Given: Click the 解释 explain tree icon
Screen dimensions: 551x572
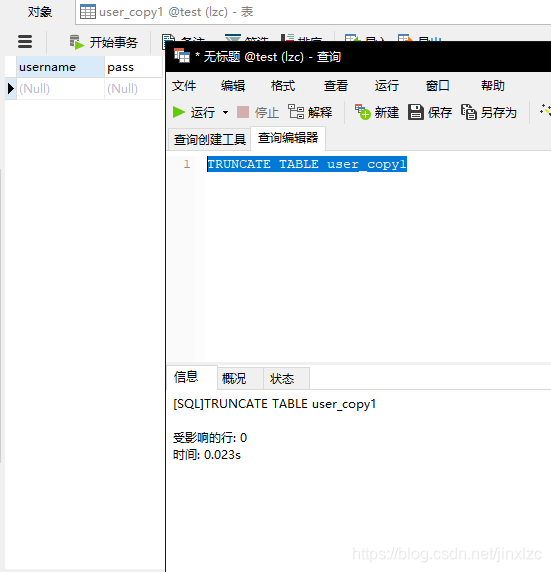Looking at the screenshot, I should tap(296, 112).
